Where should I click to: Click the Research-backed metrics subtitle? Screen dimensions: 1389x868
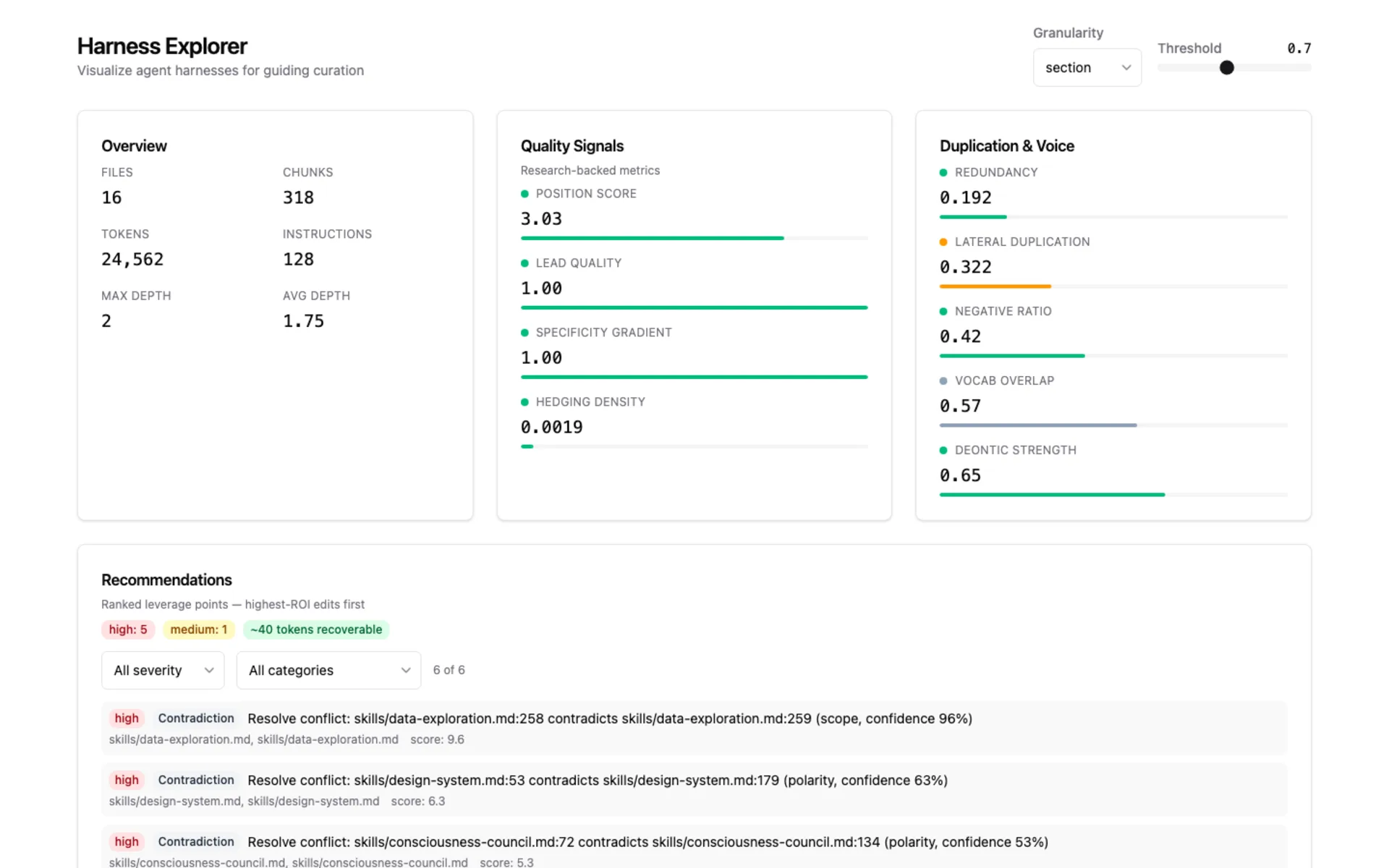coord(590,171)
